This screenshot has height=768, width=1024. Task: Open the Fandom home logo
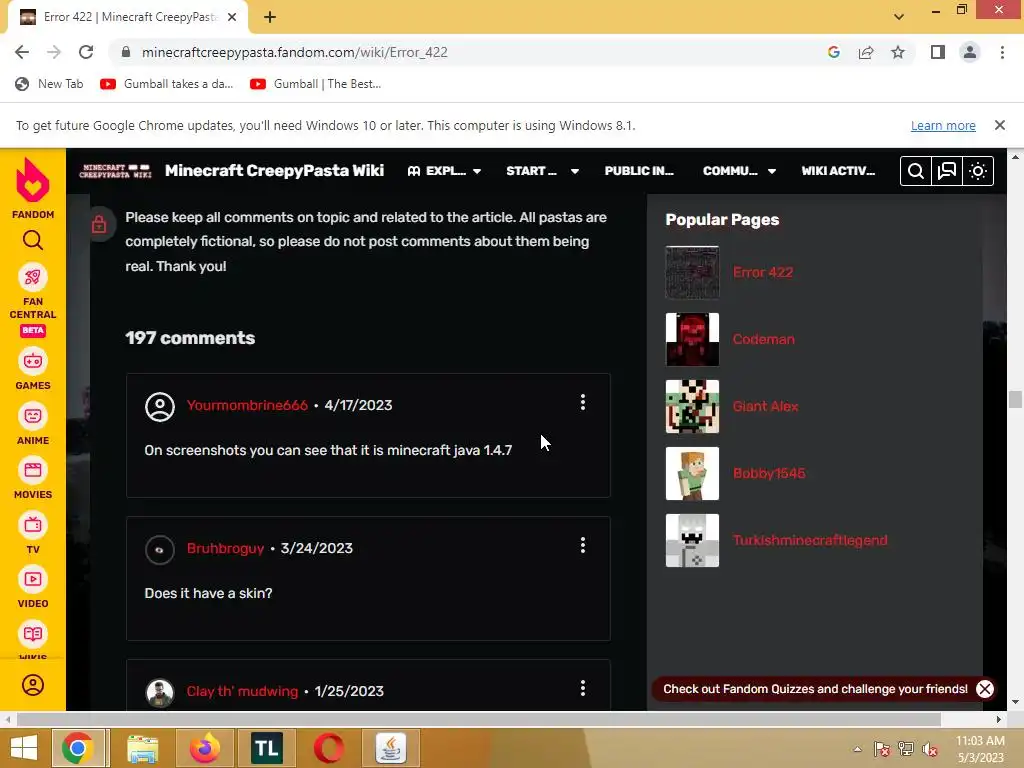(x=33, y=188)
